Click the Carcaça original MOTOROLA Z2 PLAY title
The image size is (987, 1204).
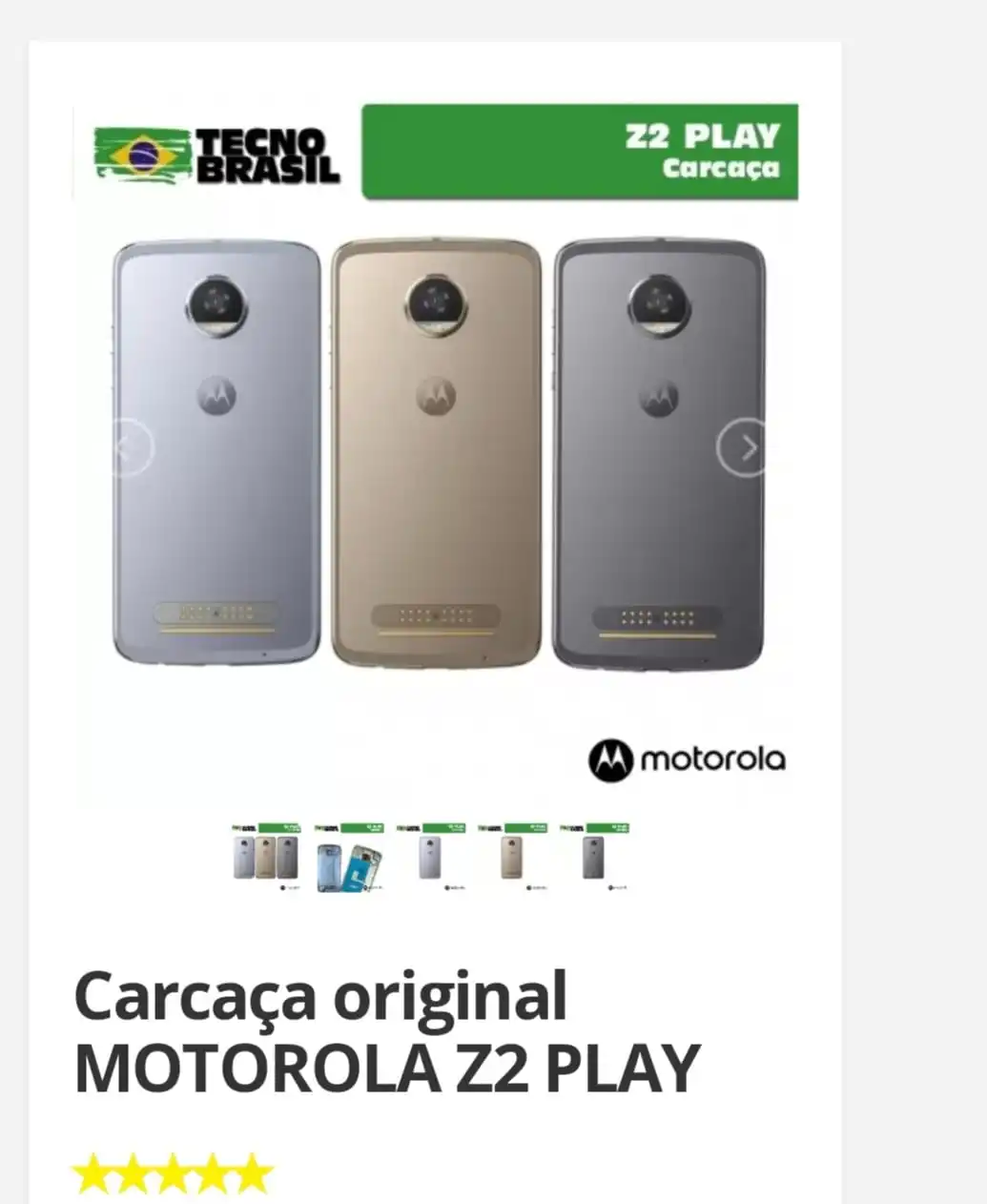point(387,1032)
